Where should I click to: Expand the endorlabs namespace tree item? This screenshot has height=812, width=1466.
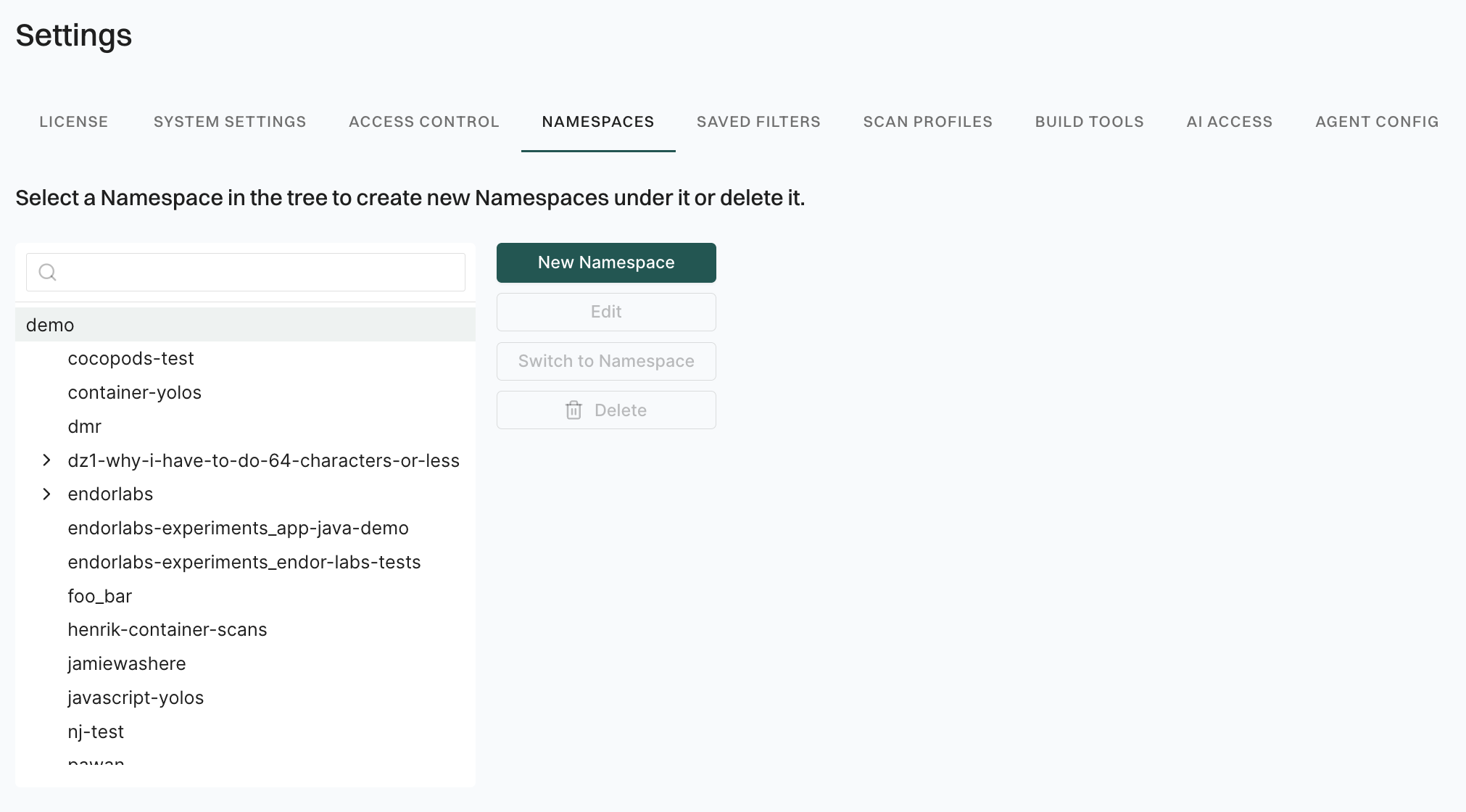click(47, 494)
